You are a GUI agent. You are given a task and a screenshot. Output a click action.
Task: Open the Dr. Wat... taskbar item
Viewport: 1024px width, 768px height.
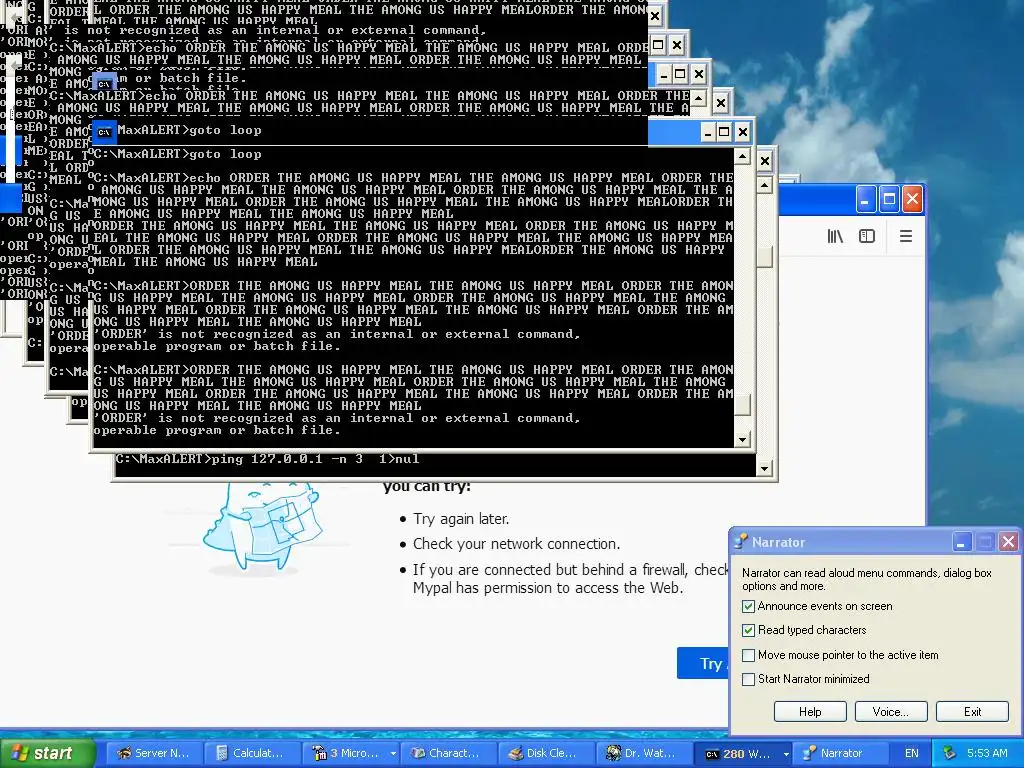click(x=644, y=753)
